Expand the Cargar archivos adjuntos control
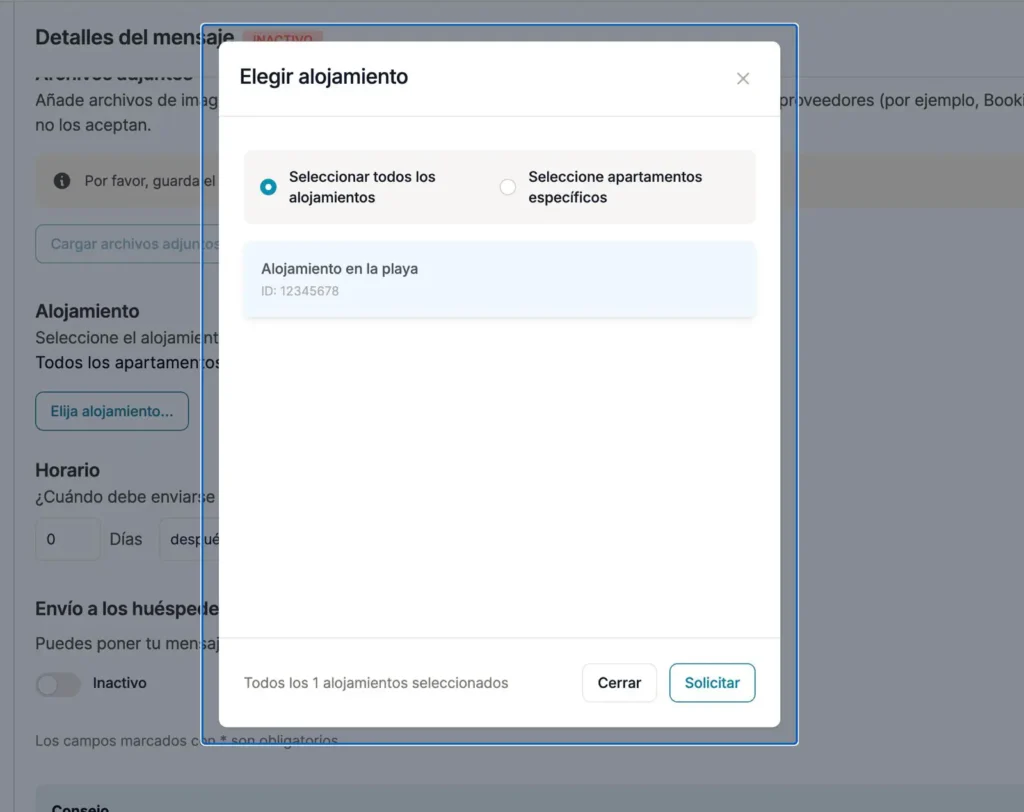The height and width of the screenshot is (812, 1024). (x=130, y=243)
